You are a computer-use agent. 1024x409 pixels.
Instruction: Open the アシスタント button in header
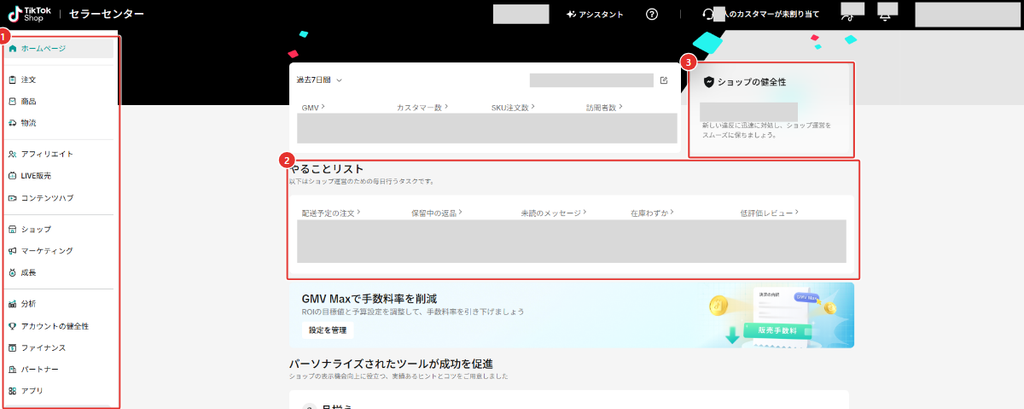595,14
